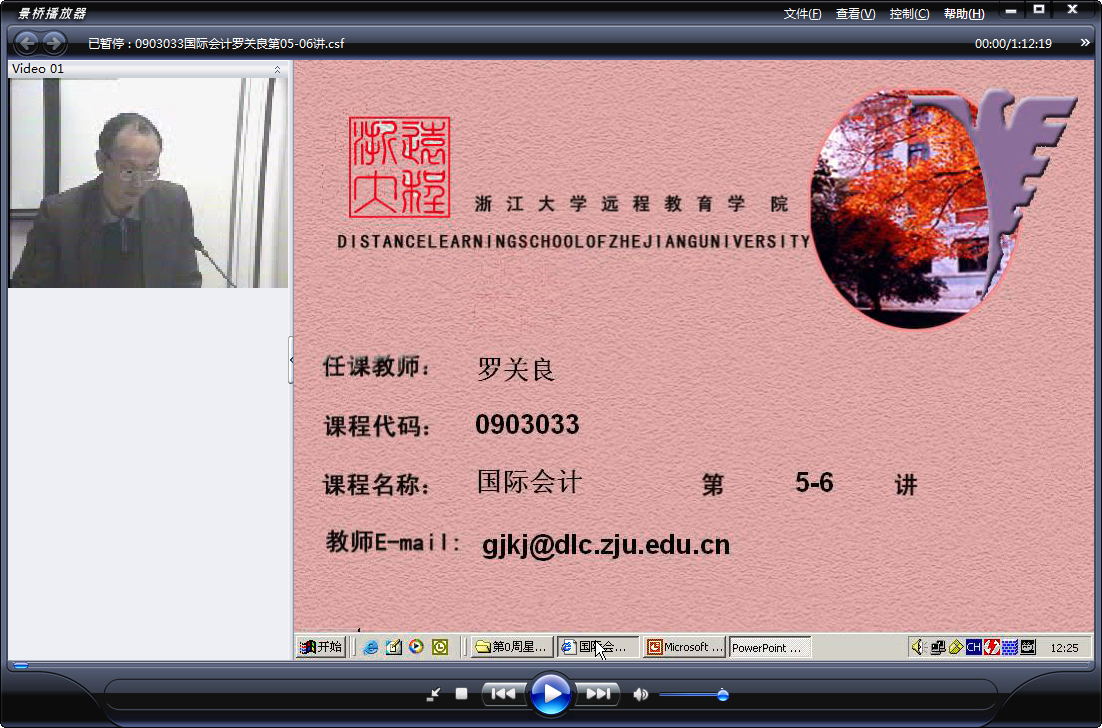Select the Microsoft … PowerPoint taskbar button

tap(685, 646)
